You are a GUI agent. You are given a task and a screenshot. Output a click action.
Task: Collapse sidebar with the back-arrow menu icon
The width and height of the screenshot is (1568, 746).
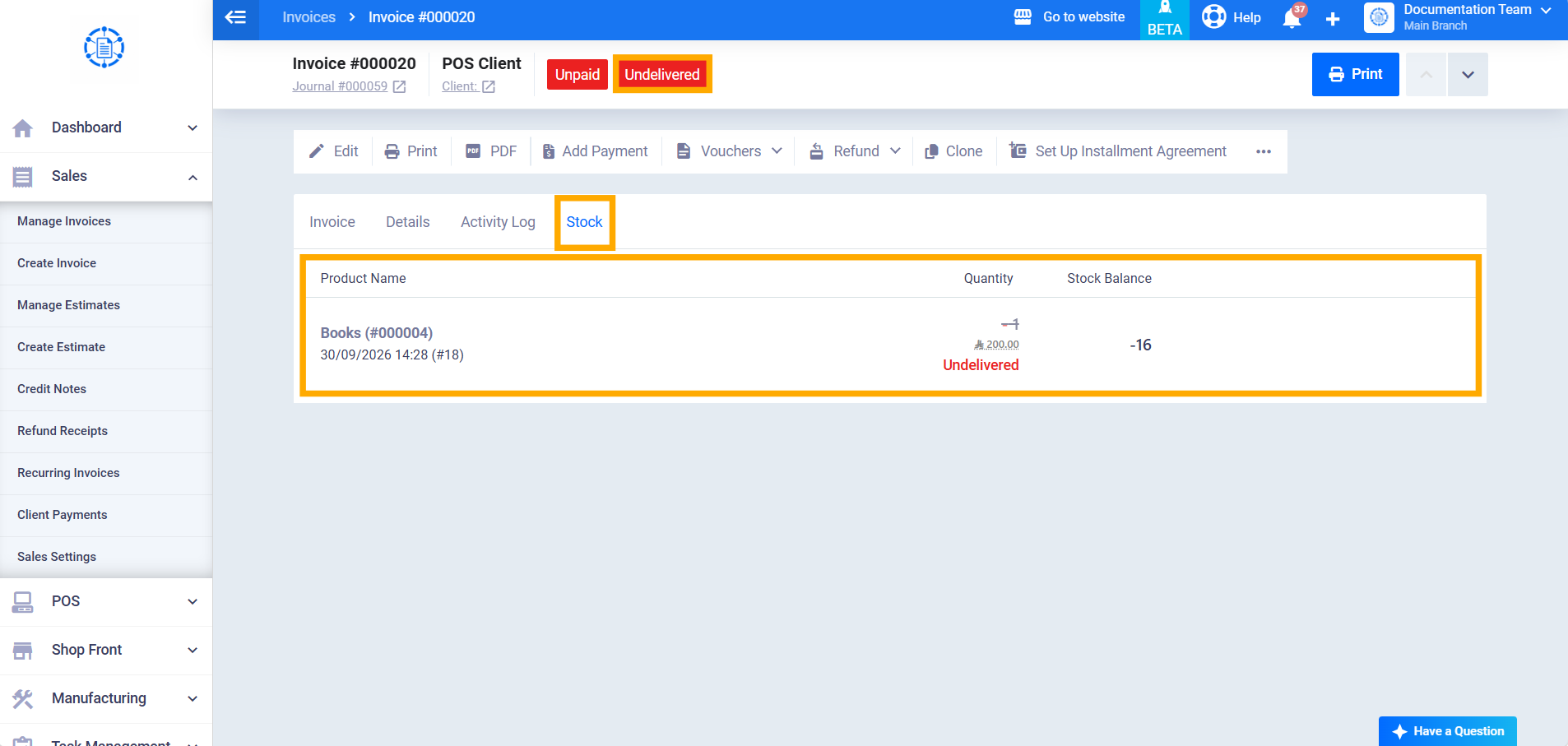[x=235, y=17]
